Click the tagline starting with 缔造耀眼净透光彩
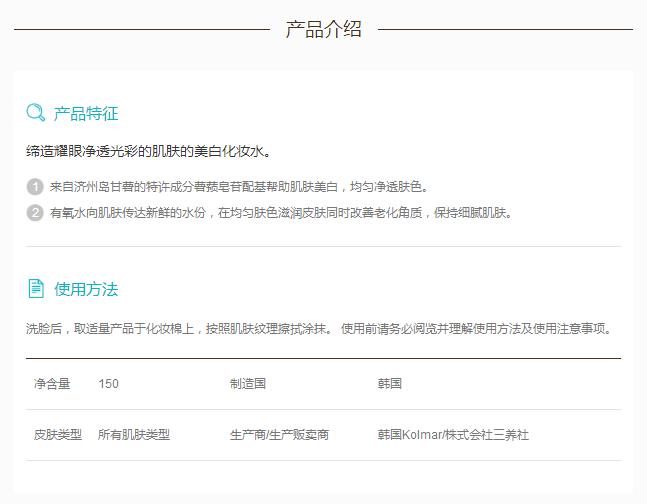 point(148,153)
